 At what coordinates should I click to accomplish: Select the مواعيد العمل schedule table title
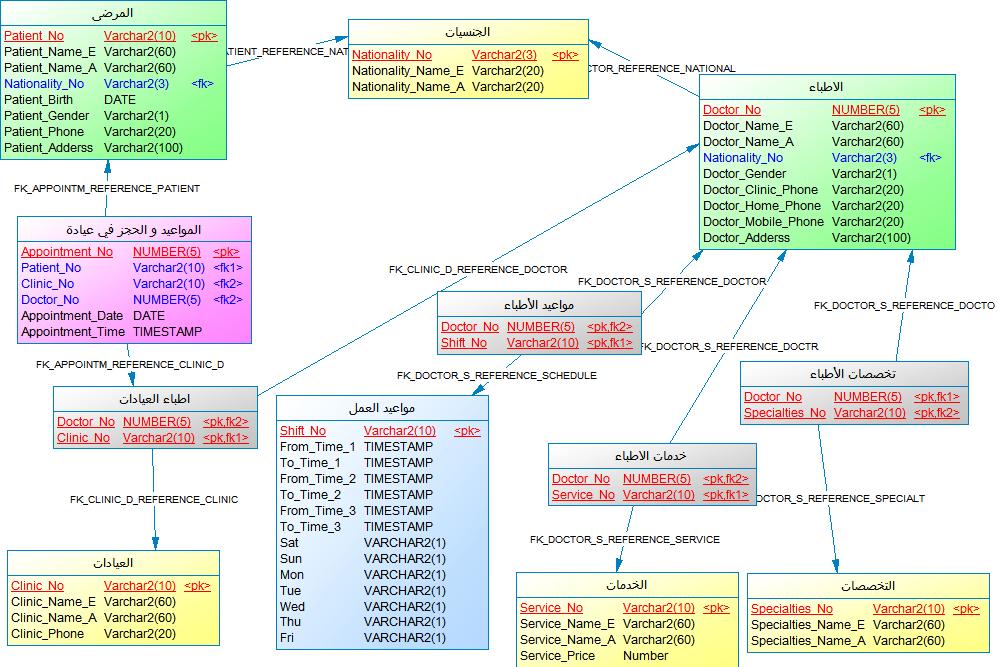coord(382,408)
